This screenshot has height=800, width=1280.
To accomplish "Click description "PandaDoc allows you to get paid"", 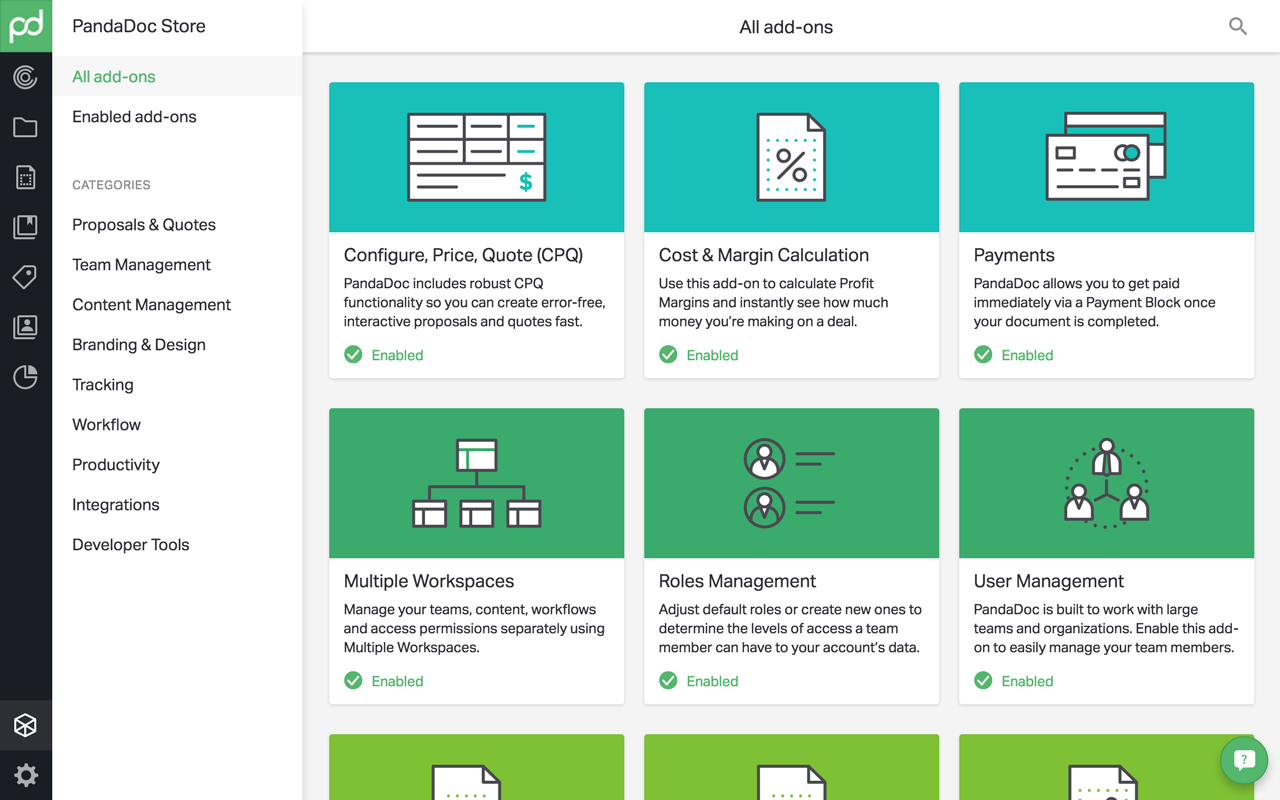I will tap(1095, 303).
